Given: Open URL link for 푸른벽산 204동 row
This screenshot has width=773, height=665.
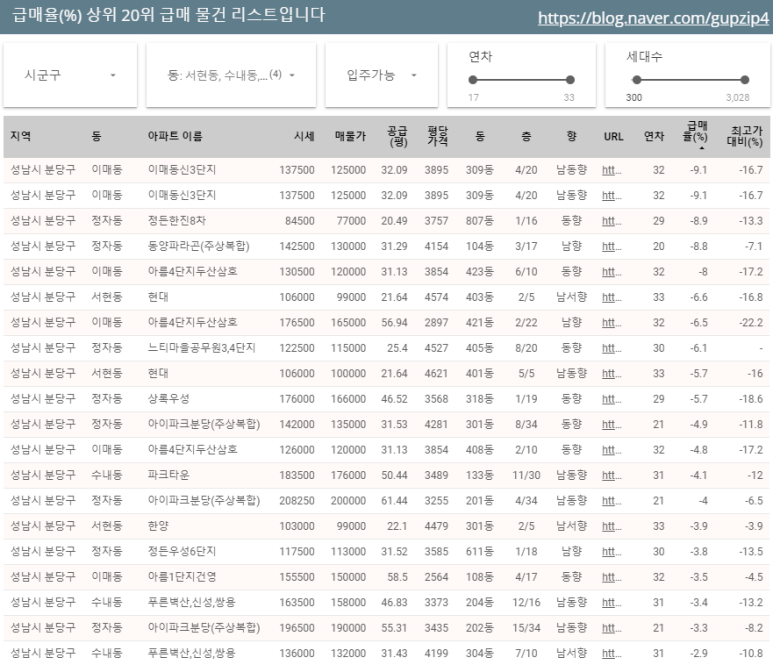Looking at the screenshot, I should click(x=611, y=603).
